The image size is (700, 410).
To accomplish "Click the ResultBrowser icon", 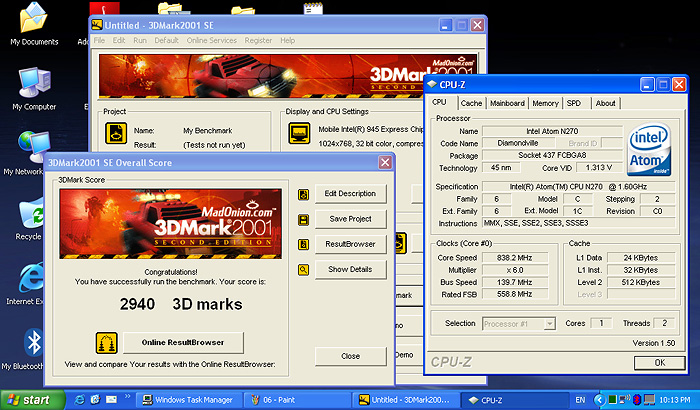I will tap(304, 245).
